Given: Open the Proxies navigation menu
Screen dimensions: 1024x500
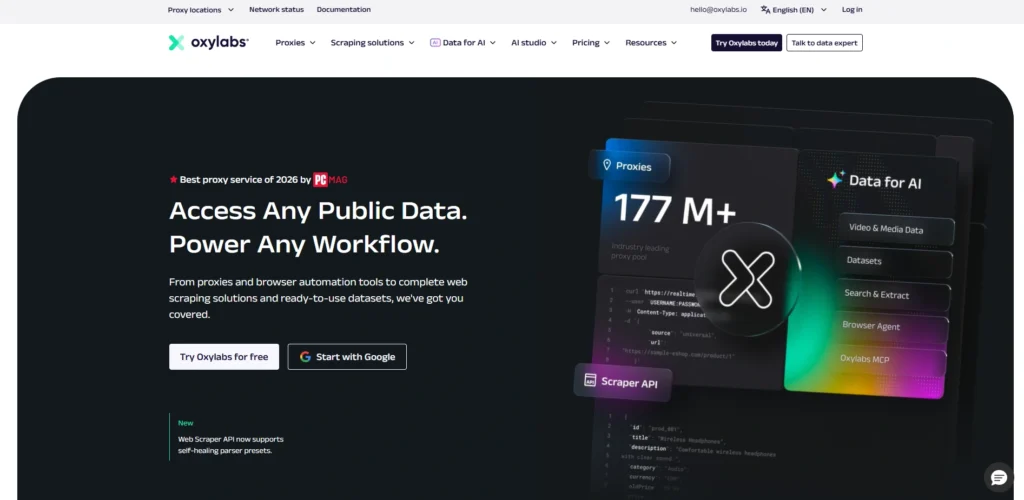Looking at the screenshot, I should pos(295,42).
